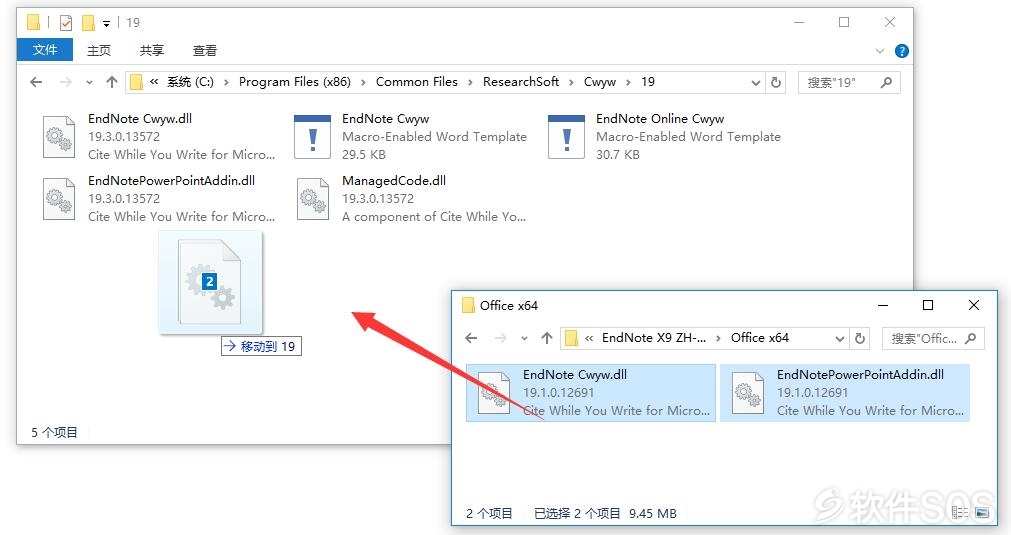Click back arrow in Office x64 window
Viewport: 1011px width, 535px height.
471,338
